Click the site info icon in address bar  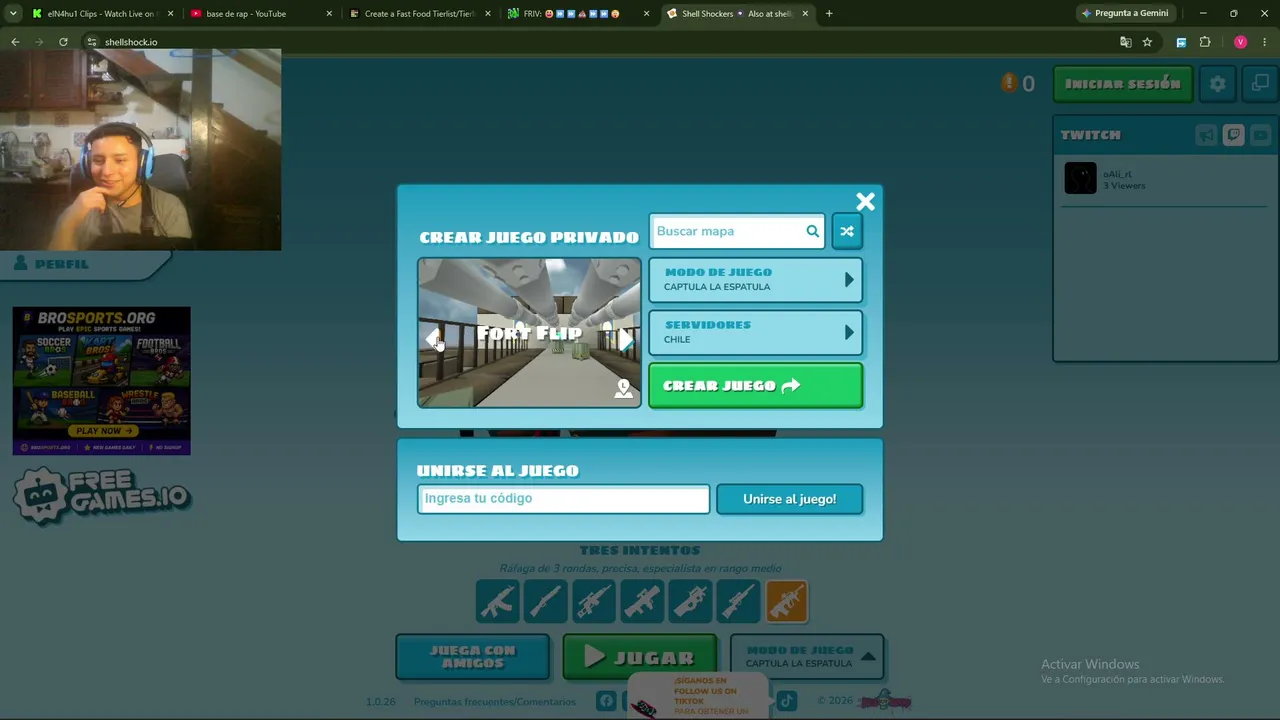[92, 42]
